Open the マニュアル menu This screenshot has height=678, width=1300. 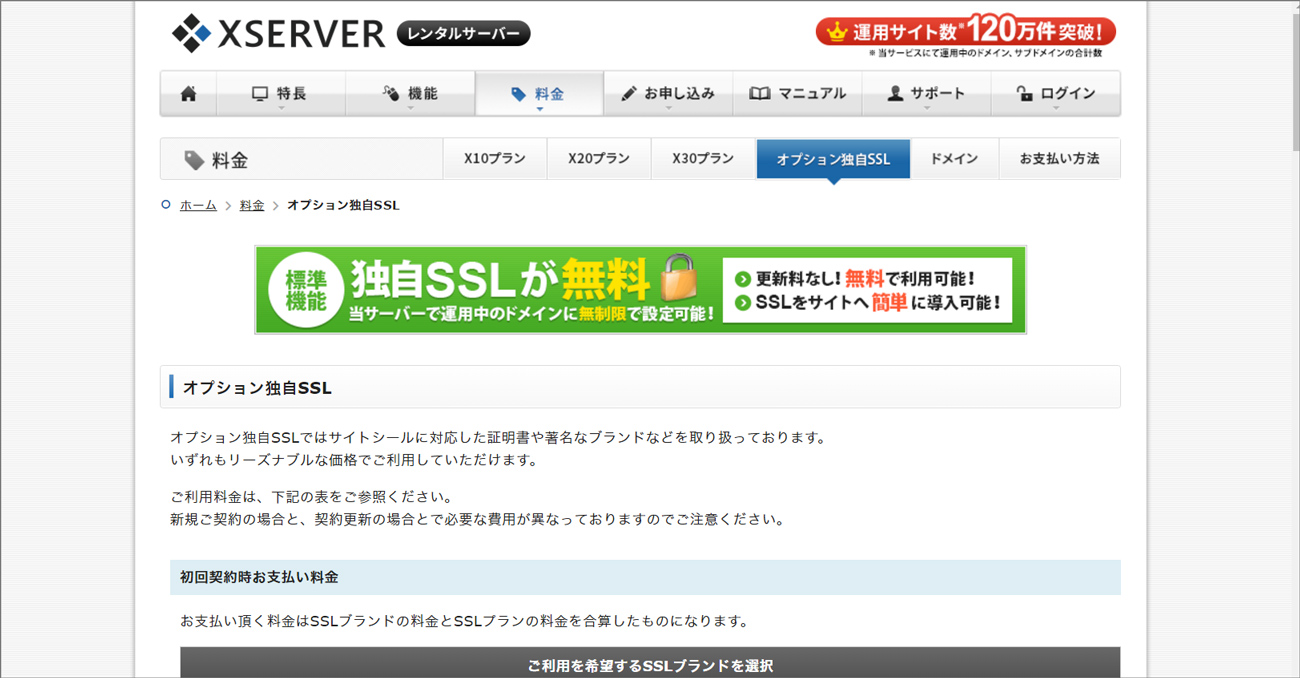tap(797, 94)
